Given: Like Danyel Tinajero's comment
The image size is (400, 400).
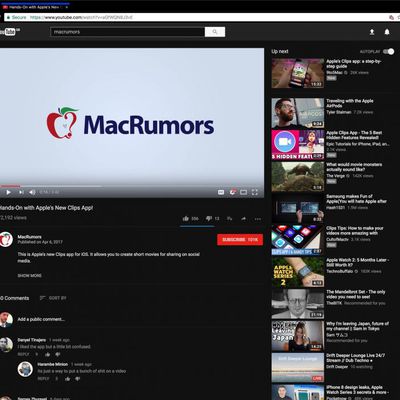Looking at the screenshot, I should click(48, 354).
